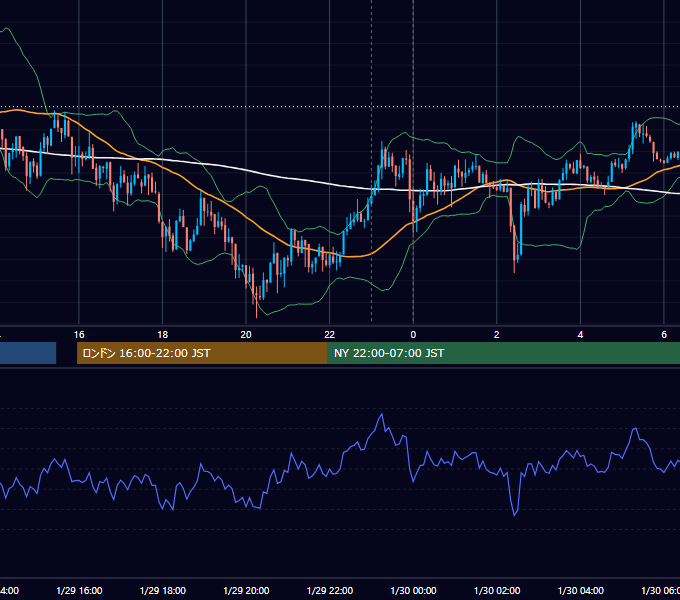Click the '1/29 22:00' date label
This screenshot has width=680, height=600.
[x=330, y=590]
